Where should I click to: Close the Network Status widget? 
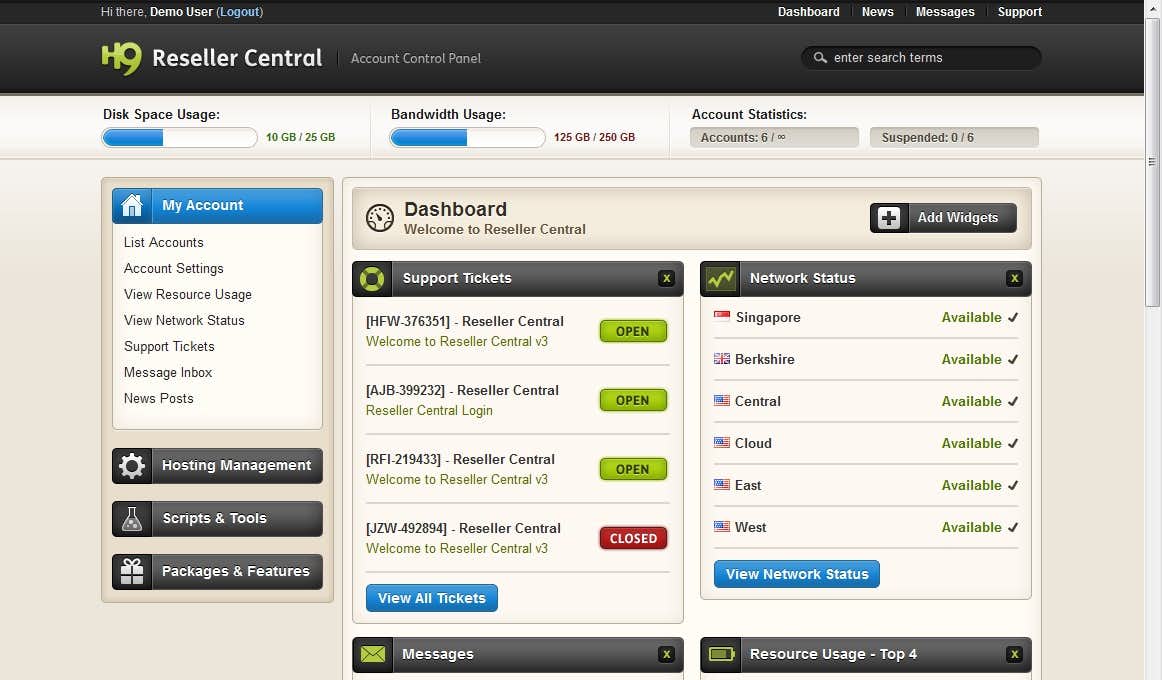click(x=1014, y=279)
